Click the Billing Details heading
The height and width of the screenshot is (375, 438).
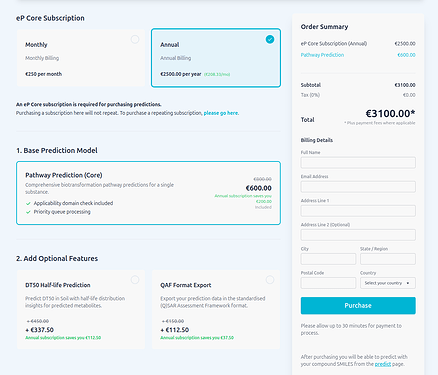point(317,140)
